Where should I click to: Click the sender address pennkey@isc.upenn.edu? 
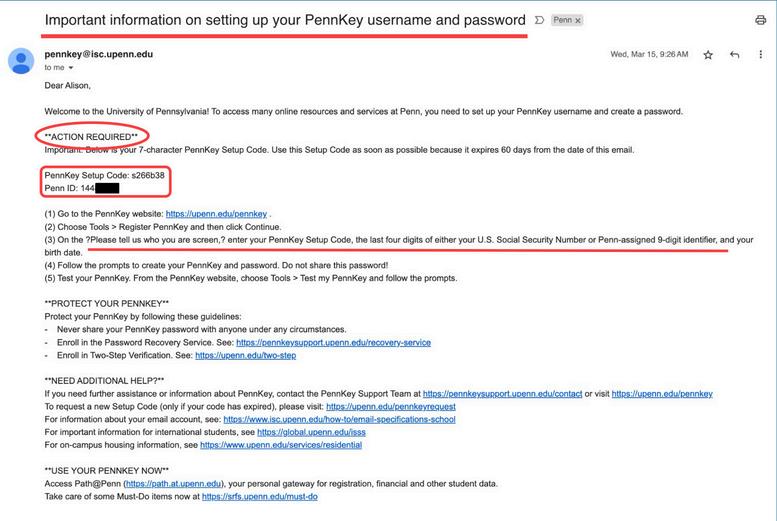coord(98,54)
